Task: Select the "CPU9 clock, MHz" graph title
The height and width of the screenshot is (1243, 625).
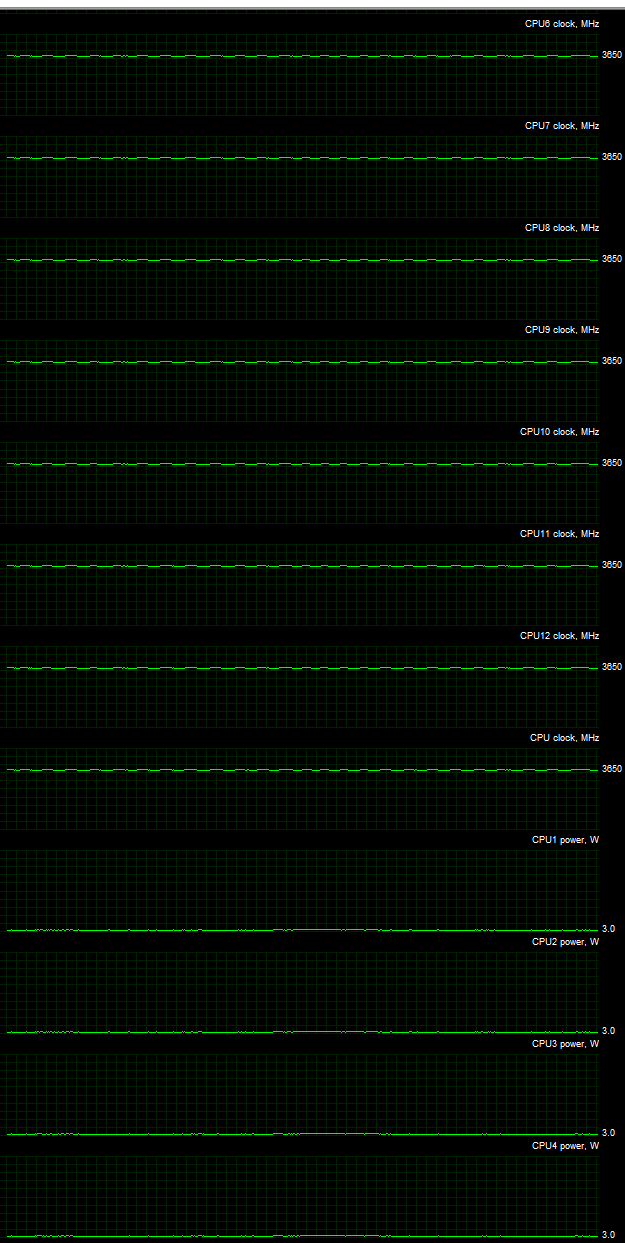Action: click(562, 329)
